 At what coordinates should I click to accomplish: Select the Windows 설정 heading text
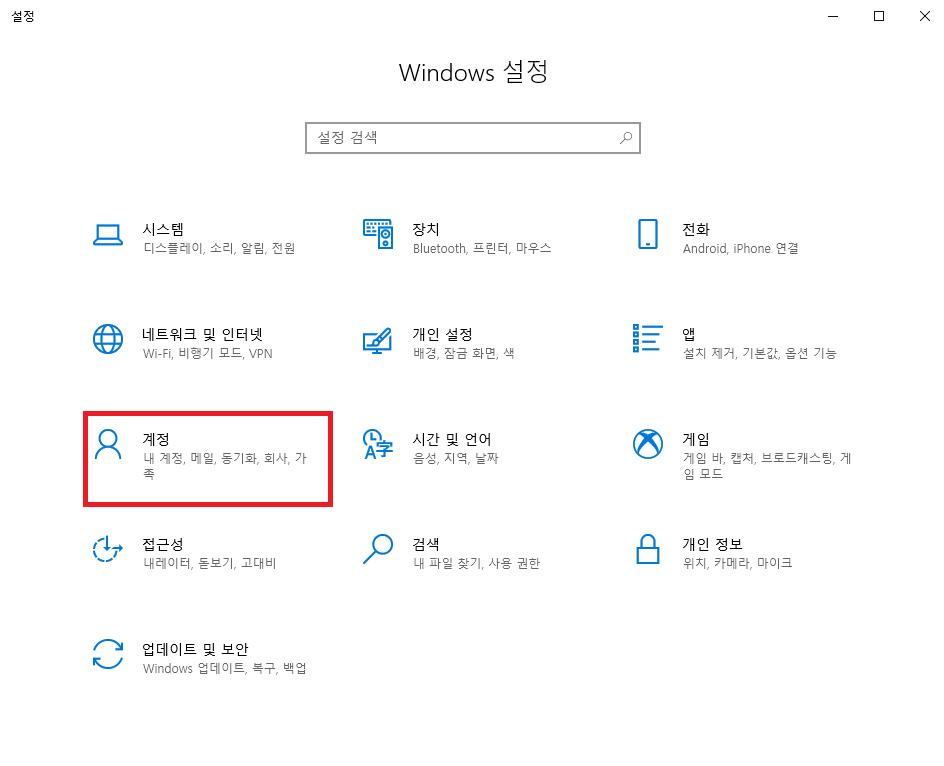point(472,73)
